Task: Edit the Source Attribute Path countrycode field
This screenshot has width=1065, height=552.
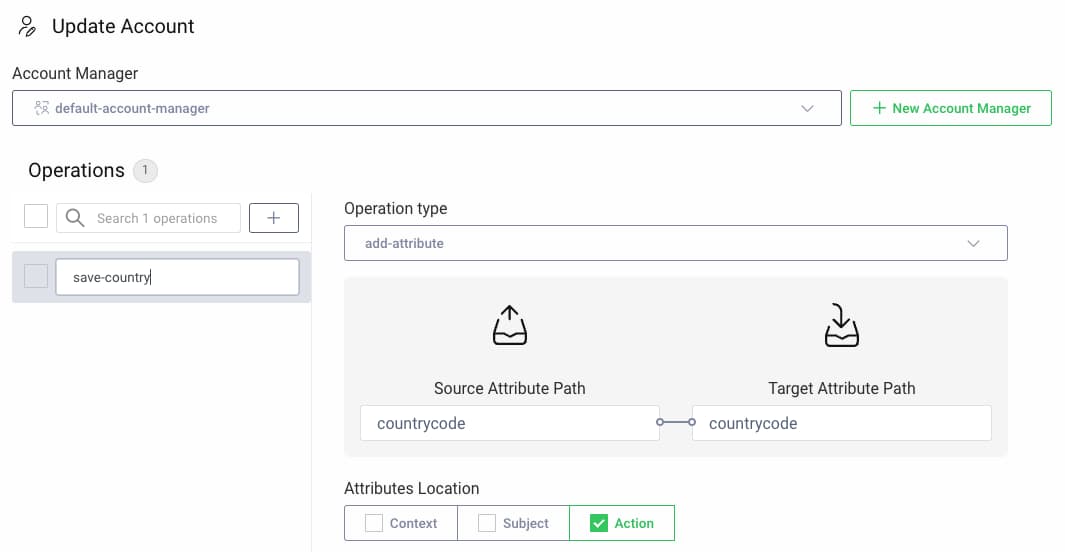Action: coord(509,423)
